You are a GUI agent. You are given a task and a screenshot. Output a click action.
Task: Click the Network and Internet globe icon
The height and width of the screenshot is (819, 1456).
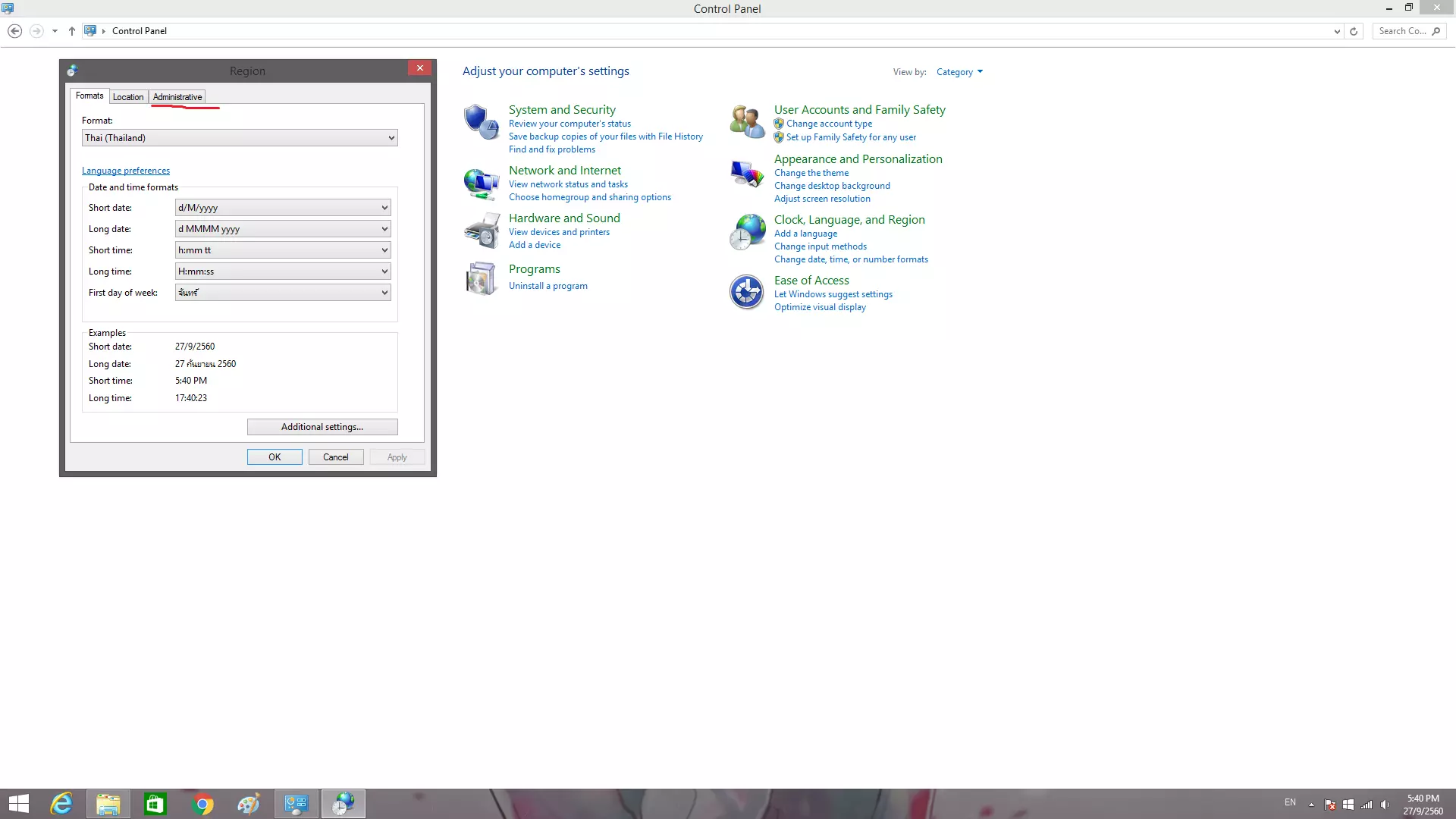click(481, 184)
